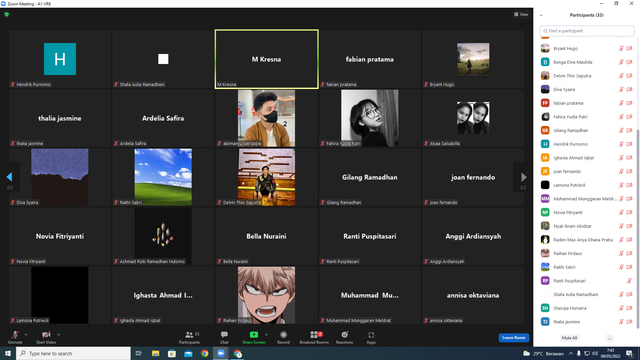Open share options arrow beside Share Screen

(x=267, y=335)
